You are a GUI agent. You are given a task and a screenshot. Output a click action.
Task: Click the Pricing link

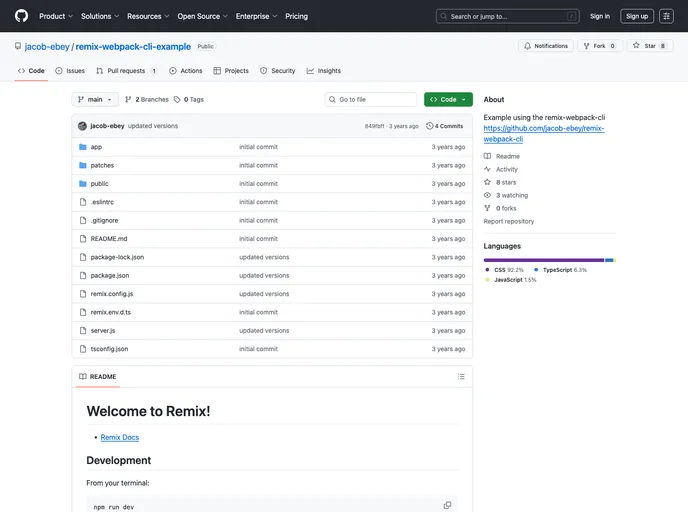click(297, 16)
